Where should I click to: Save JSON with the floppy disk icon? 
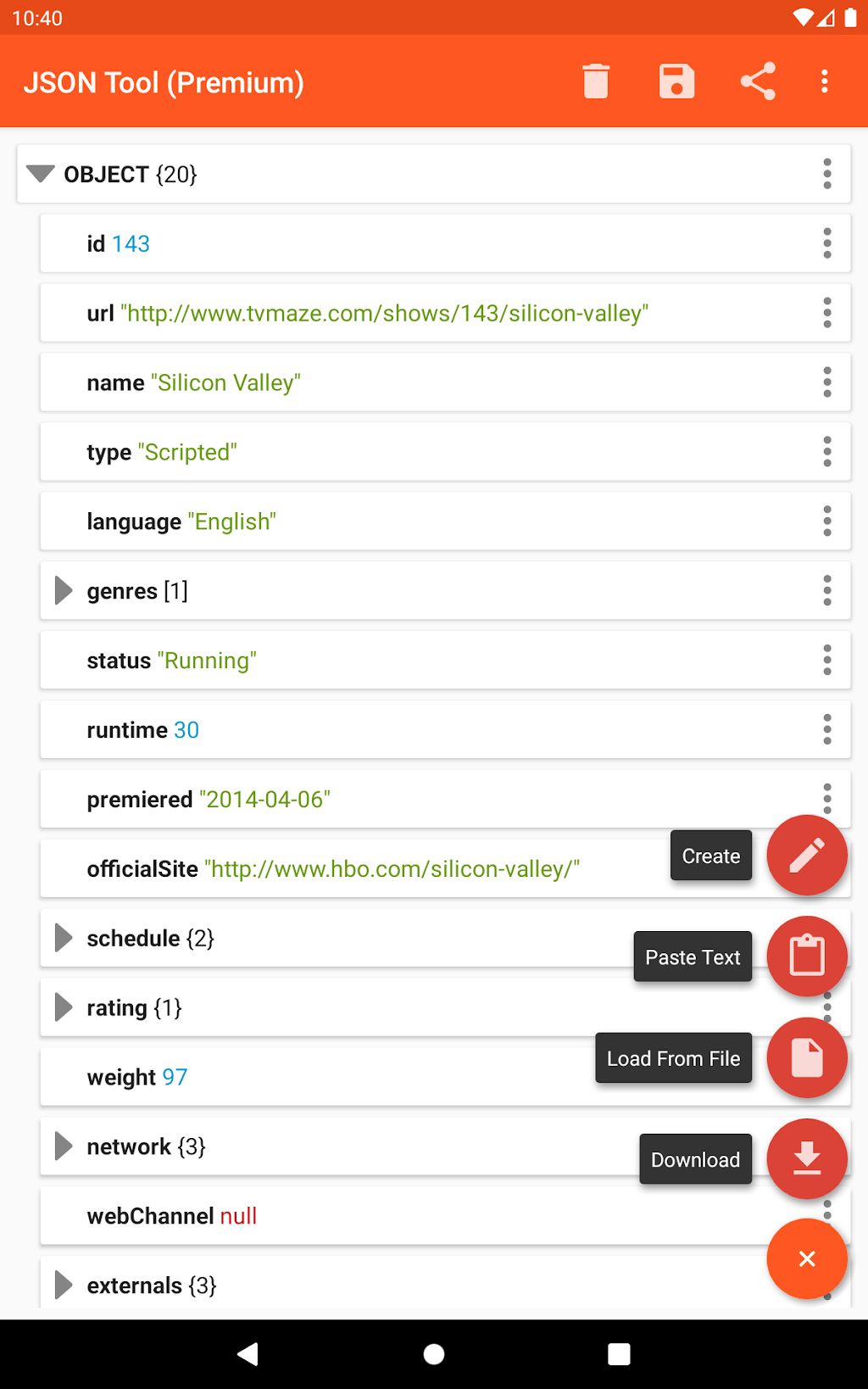676,81
